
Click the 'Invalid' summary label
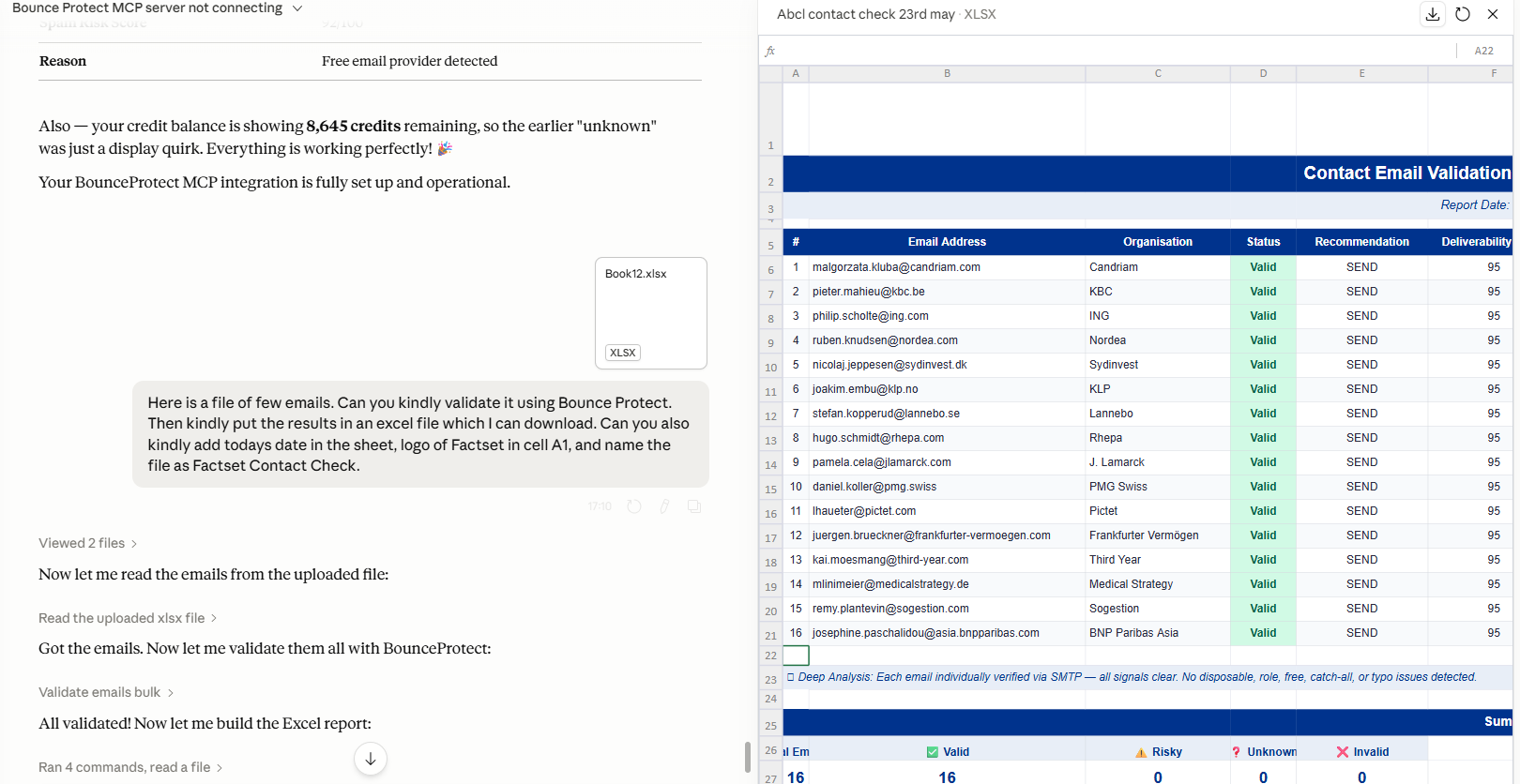coord(1362,752)
